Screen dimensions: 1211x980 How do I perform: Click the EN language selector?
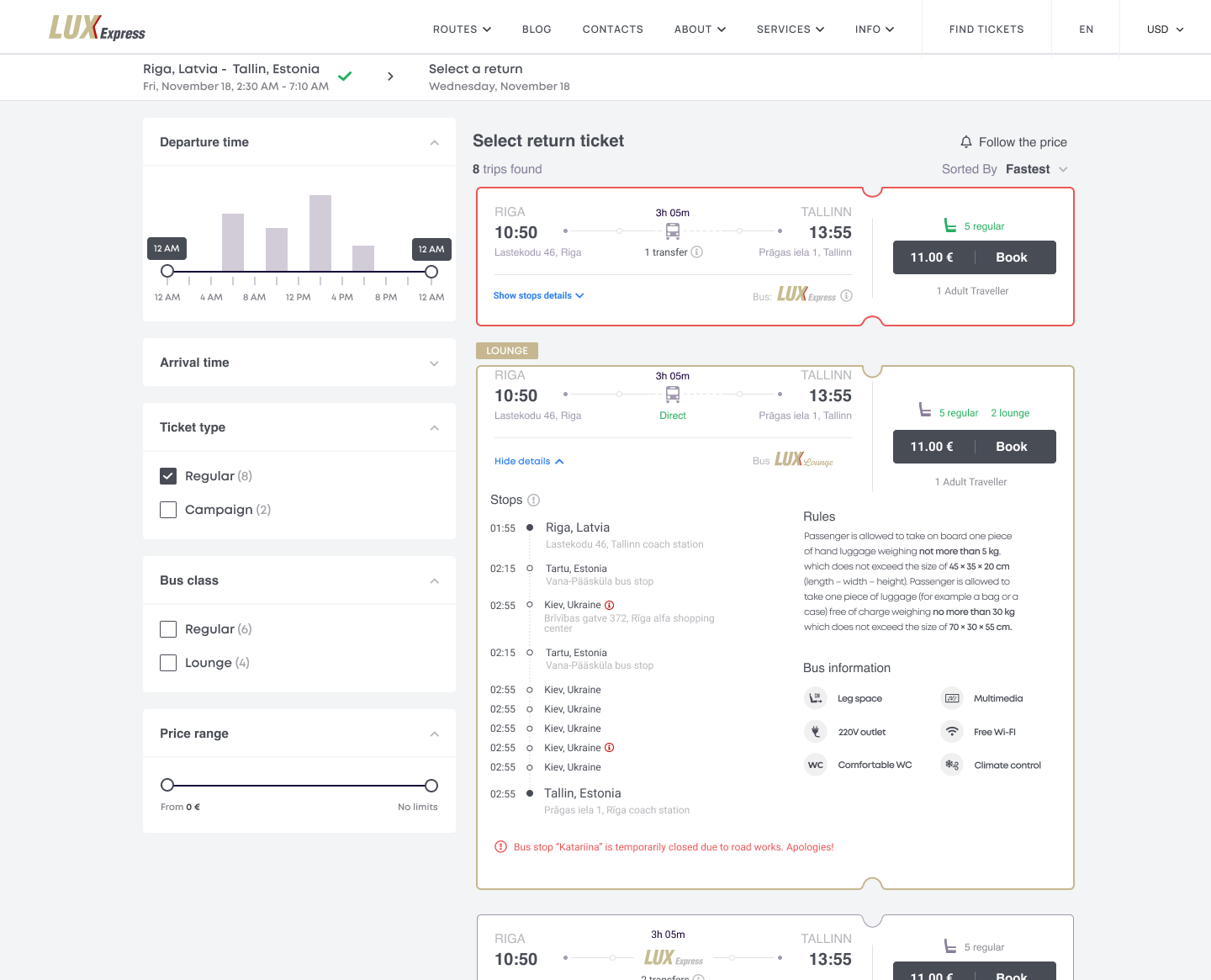(1086, 29)
